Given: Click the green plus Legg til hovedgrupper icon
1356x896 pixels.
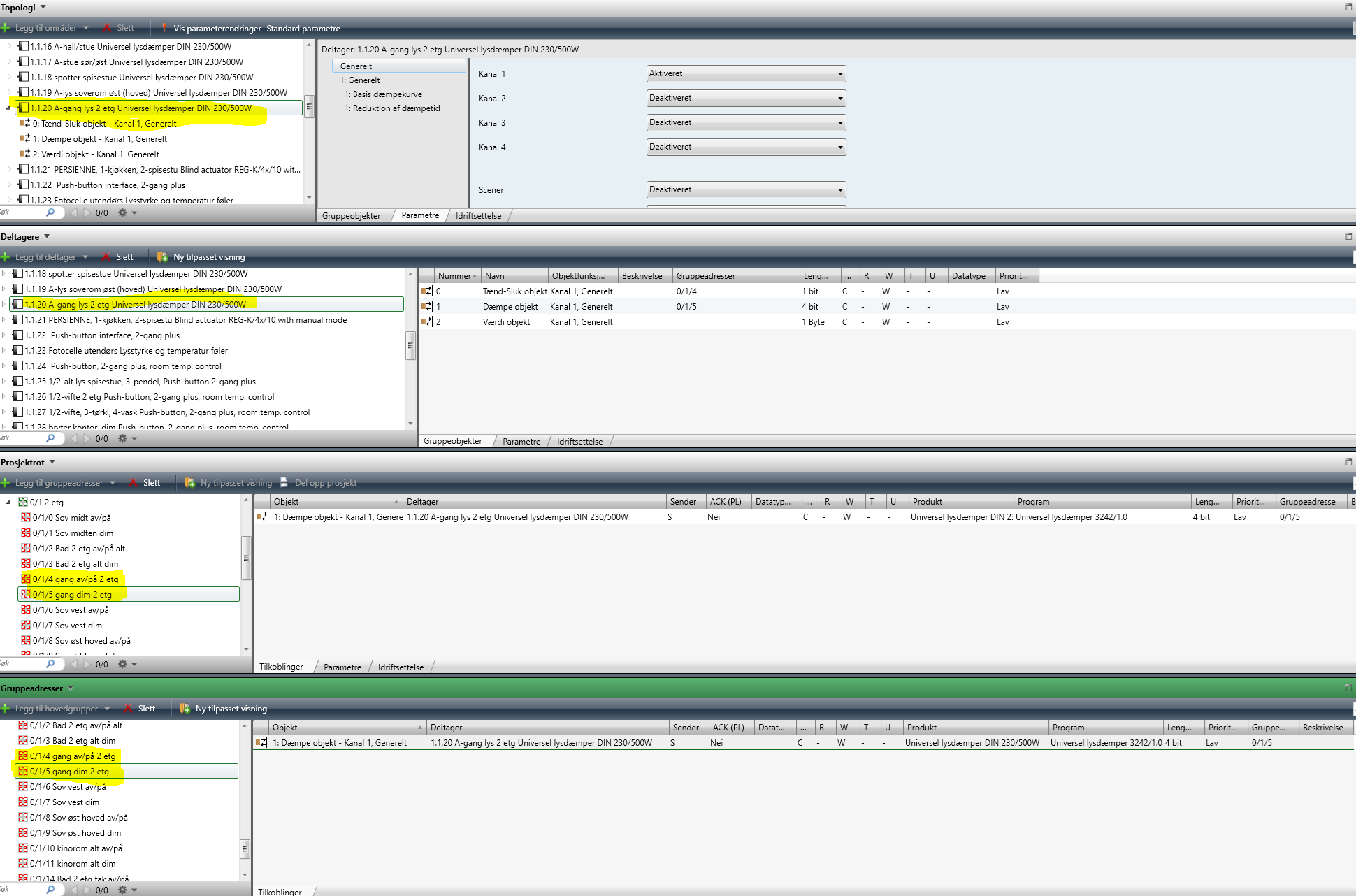Looking at the screenshot, I should click(6, 709).
